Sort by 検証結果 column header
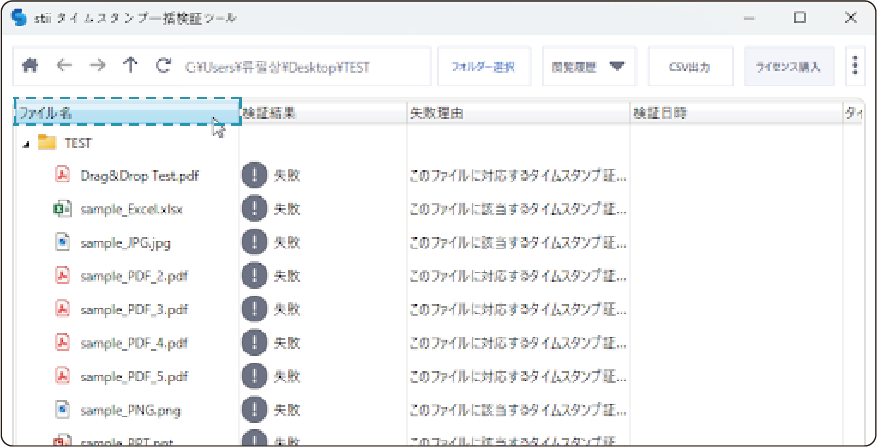 [x=322, y=113]
